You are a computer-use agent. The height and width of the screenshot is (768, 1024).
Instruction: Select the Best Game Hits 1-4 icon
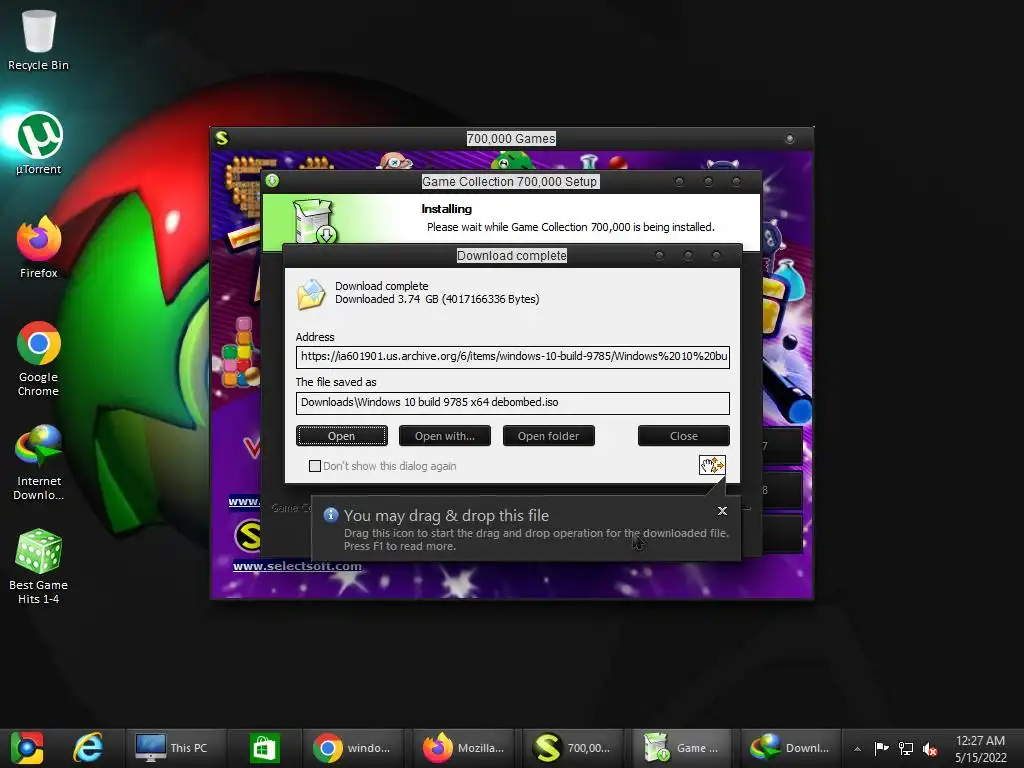point(39,566)
